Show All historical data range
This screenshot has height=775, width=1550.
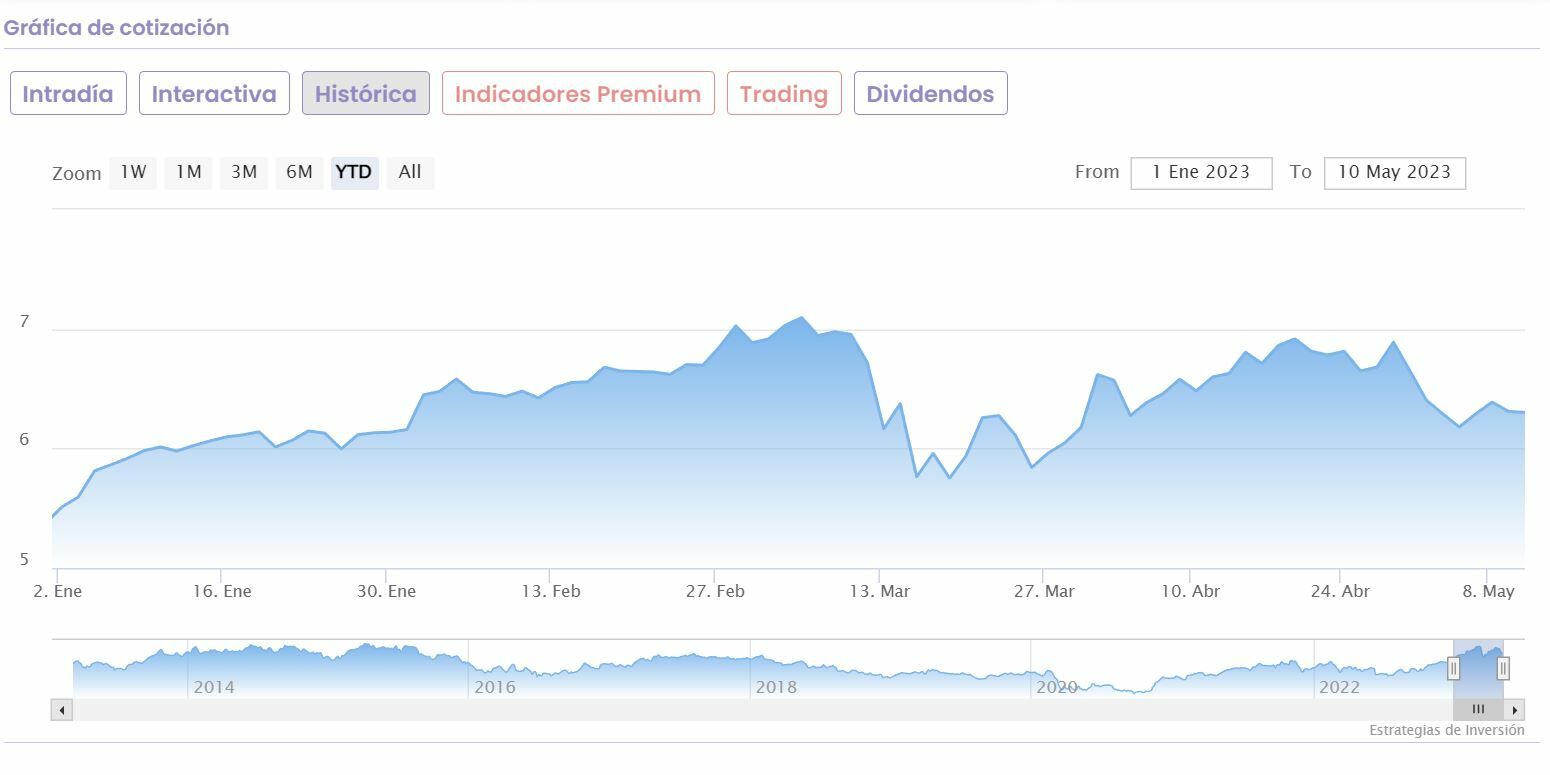point(410,172)
